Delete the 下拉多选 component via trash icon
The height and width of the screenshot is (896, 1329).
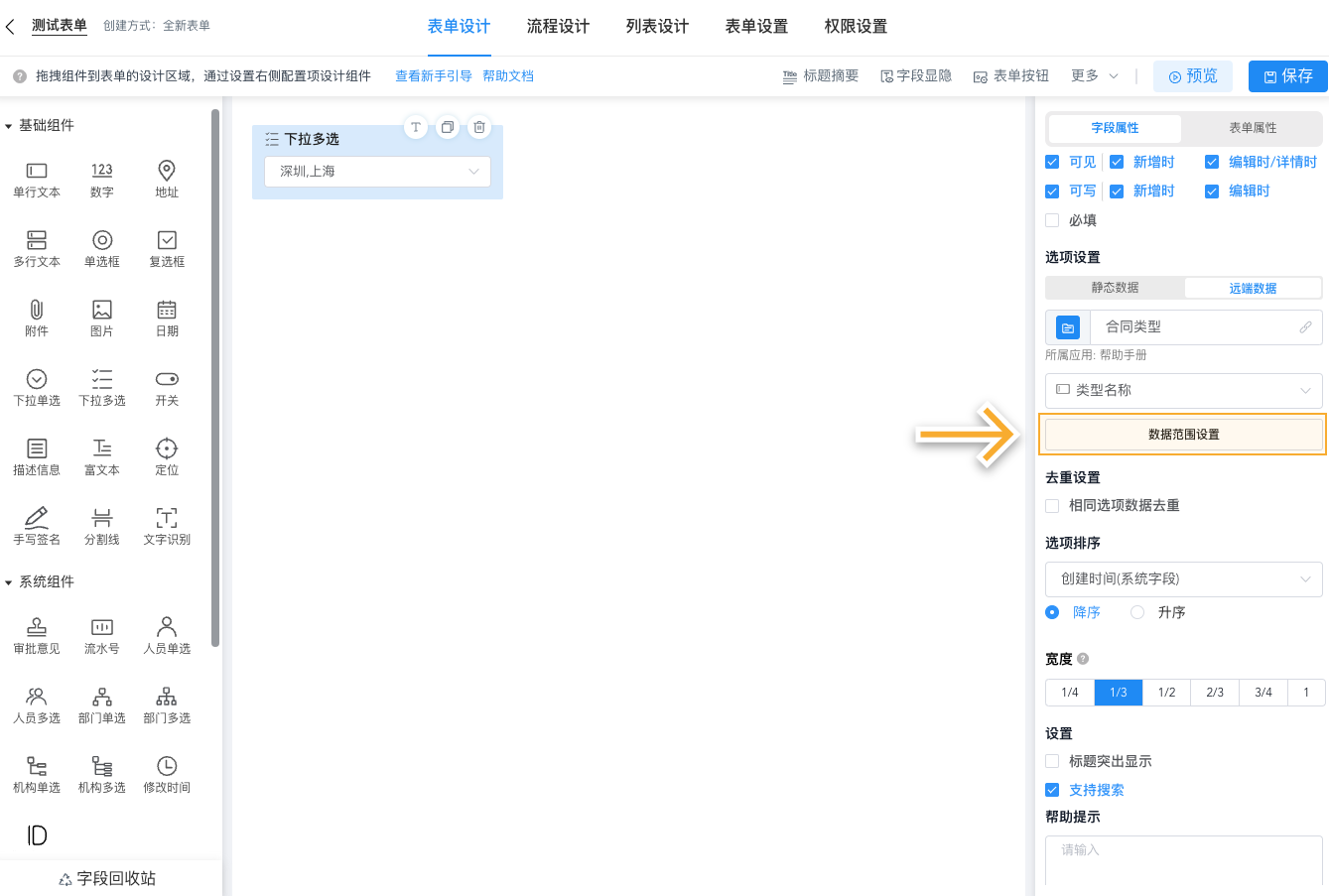pyautogui.click(x=479, y=127)
